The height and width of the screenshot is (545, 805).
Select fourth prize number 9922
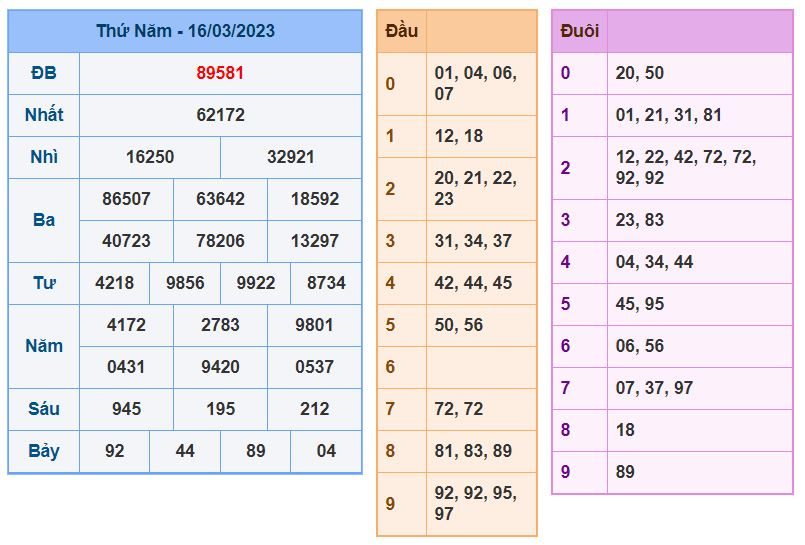tap(256, 283)
